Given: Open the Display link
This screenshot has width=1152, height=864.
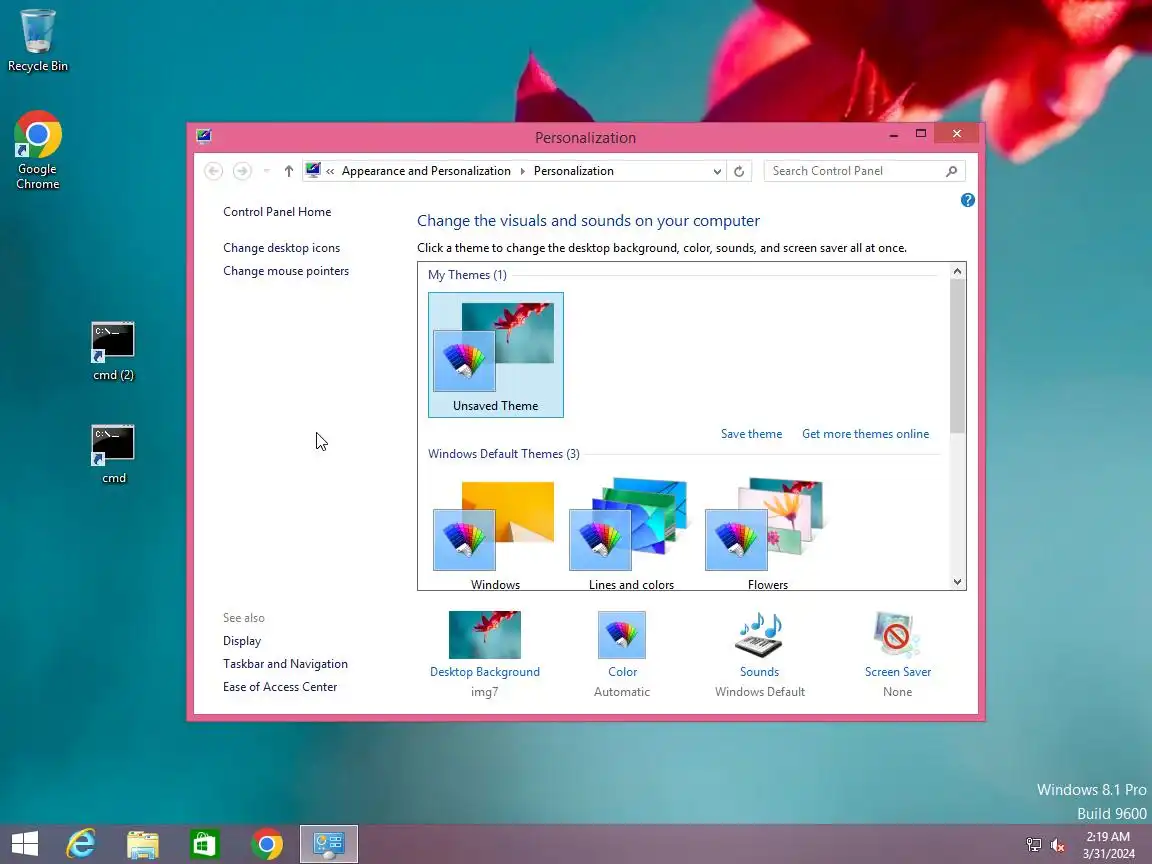Looking at the screenshot, I should click(242, 641).
